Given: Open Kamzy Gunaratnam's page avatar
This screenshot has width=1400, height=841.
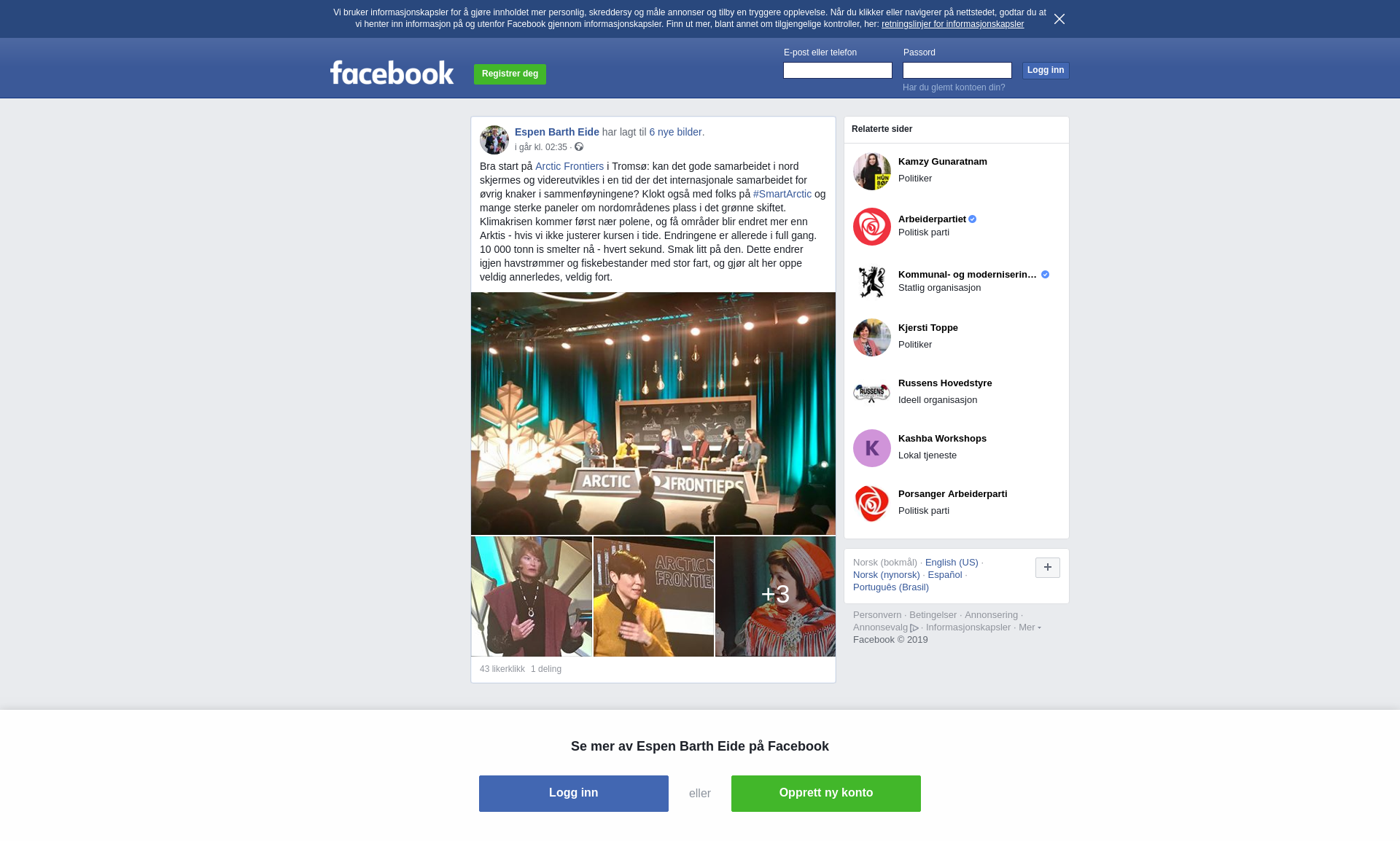Looking at the screenshot, I should pos(872,171).
